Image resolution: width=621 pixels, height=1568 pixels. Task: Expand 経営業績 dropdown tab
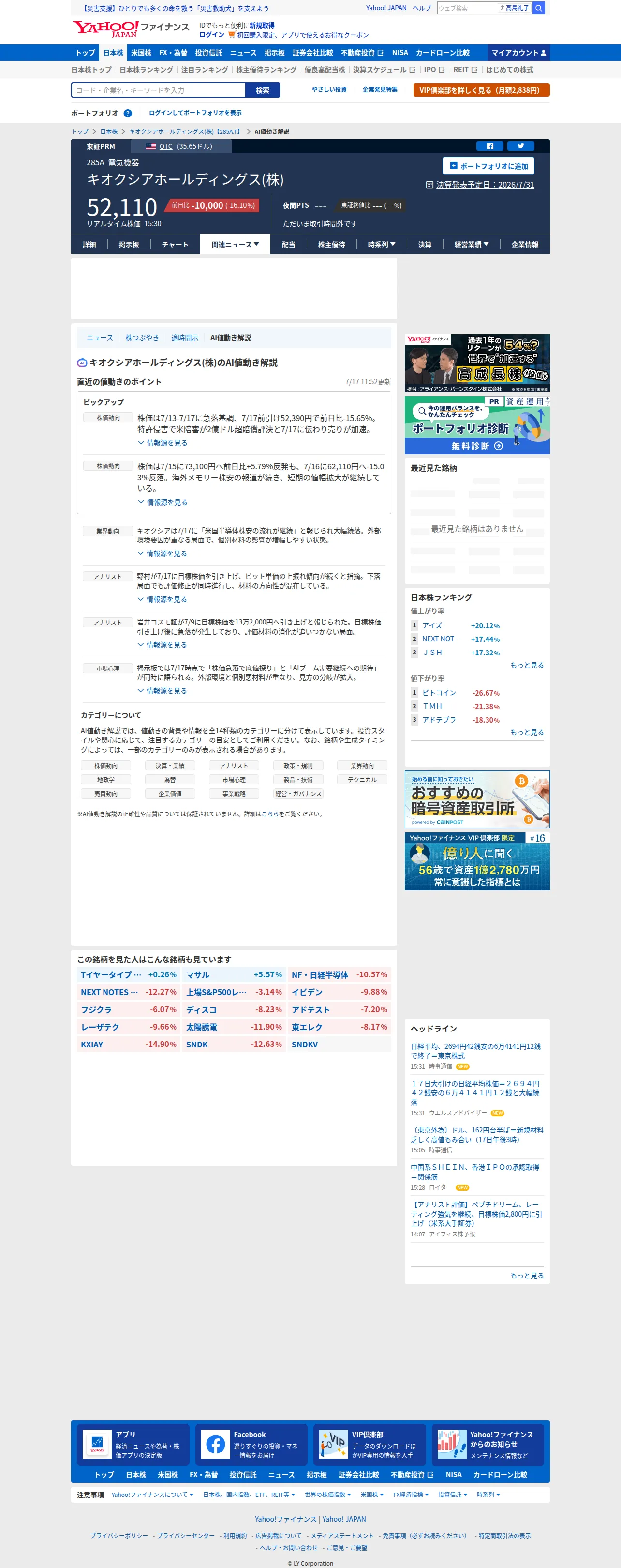(471, 245)
